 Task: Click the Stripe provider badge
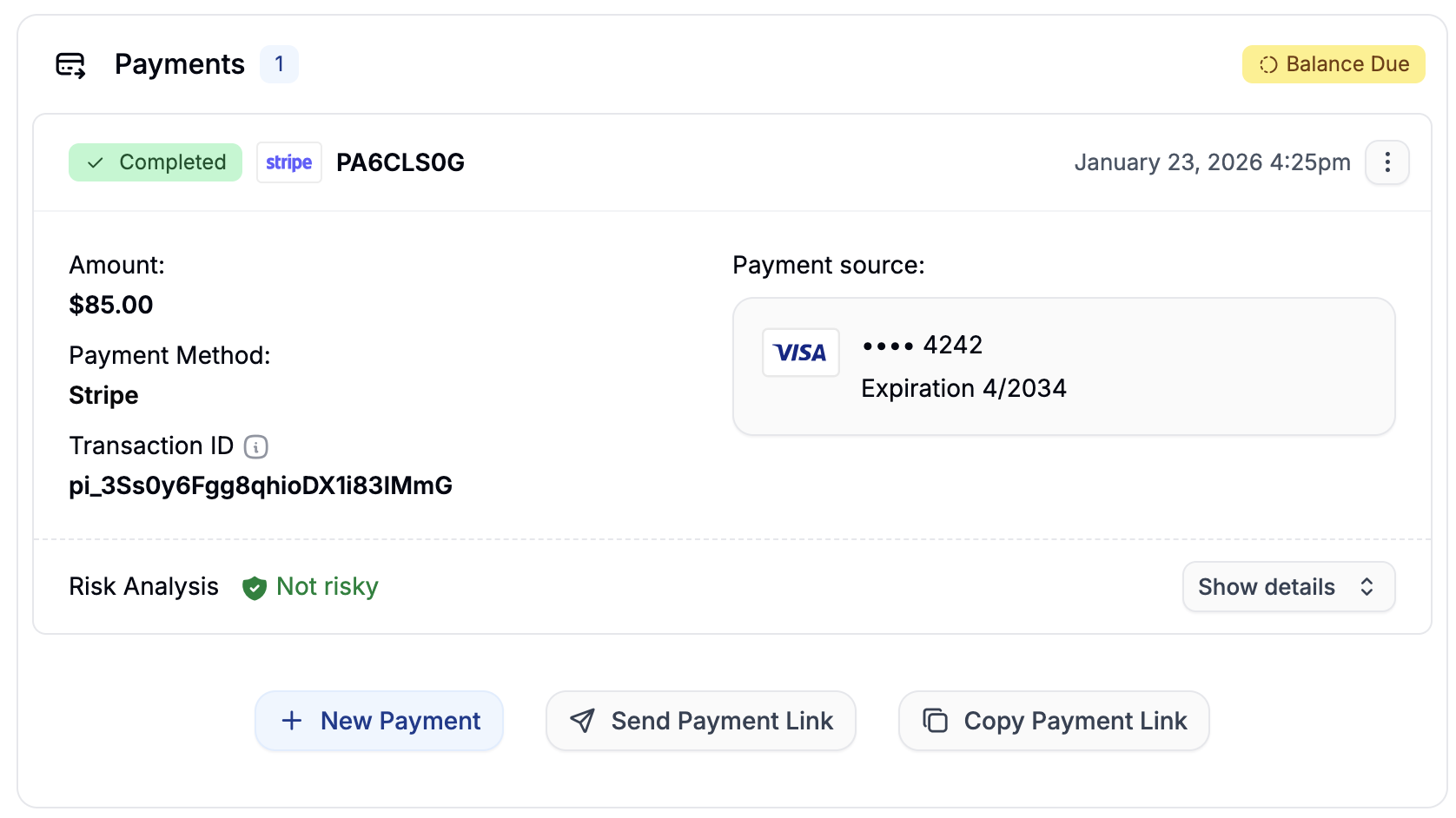pos(288,162)
